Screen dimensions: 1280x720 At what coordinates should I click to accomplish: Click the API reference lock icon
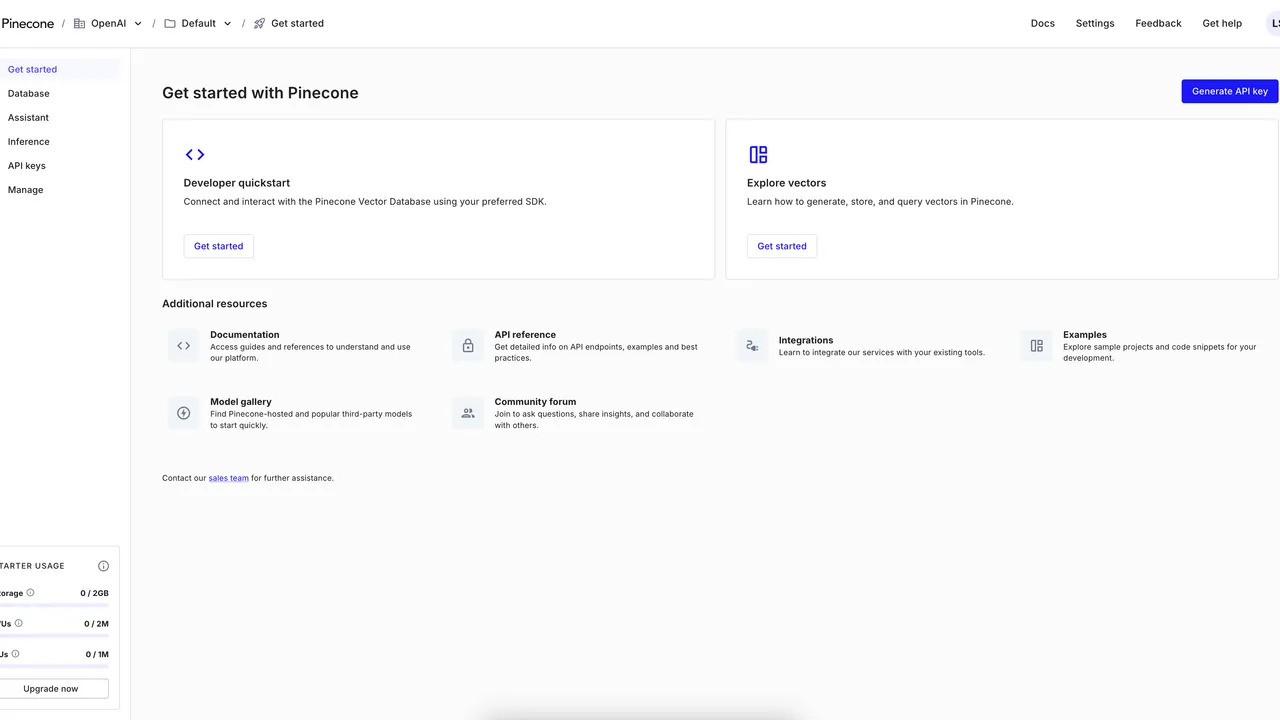pos(468,346)
